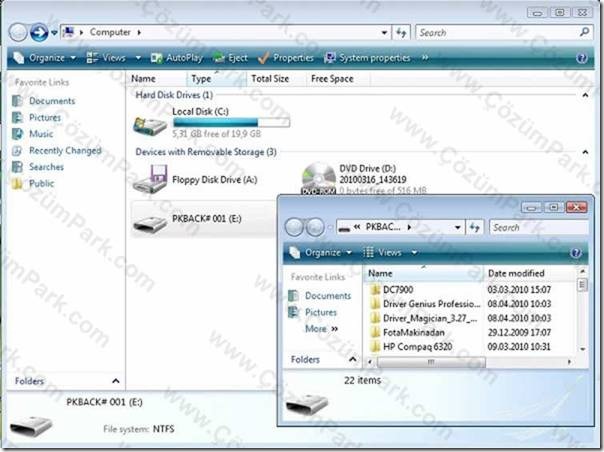
Task: Click AutoPlay in the toolbar
Action: (x=177, y=58)
